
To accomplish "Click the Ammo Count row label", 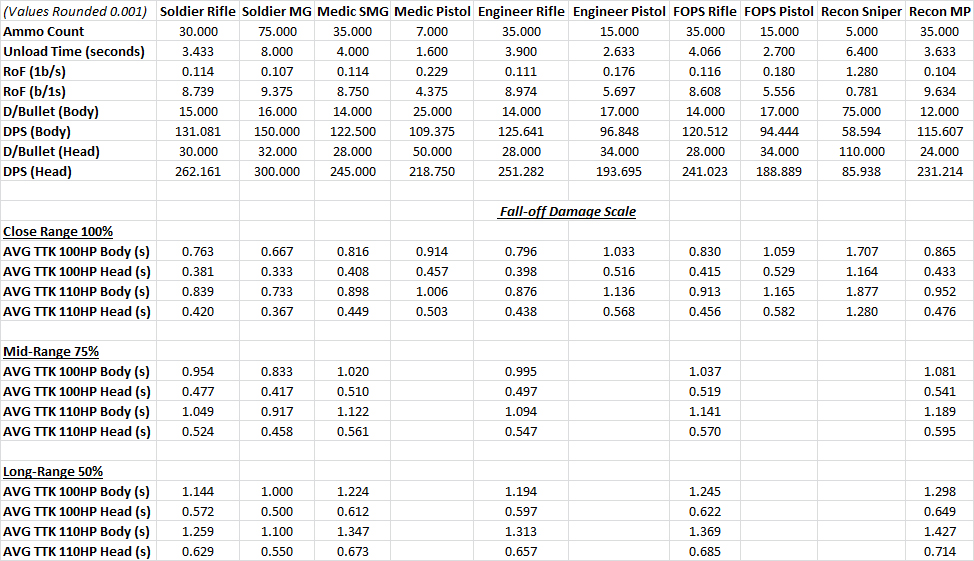I will pyautogui.click(x=44, y=32).
